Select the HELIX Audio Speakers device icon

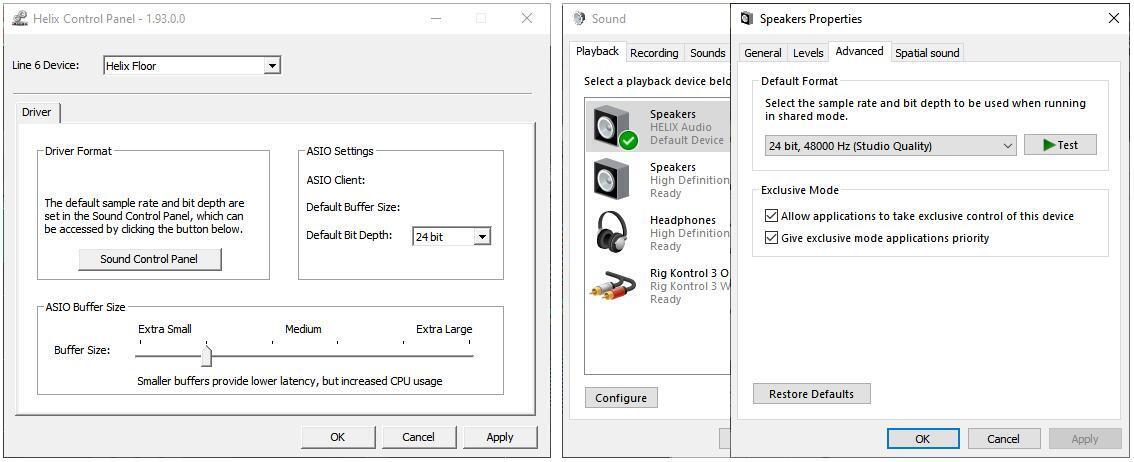pos(613,127)
